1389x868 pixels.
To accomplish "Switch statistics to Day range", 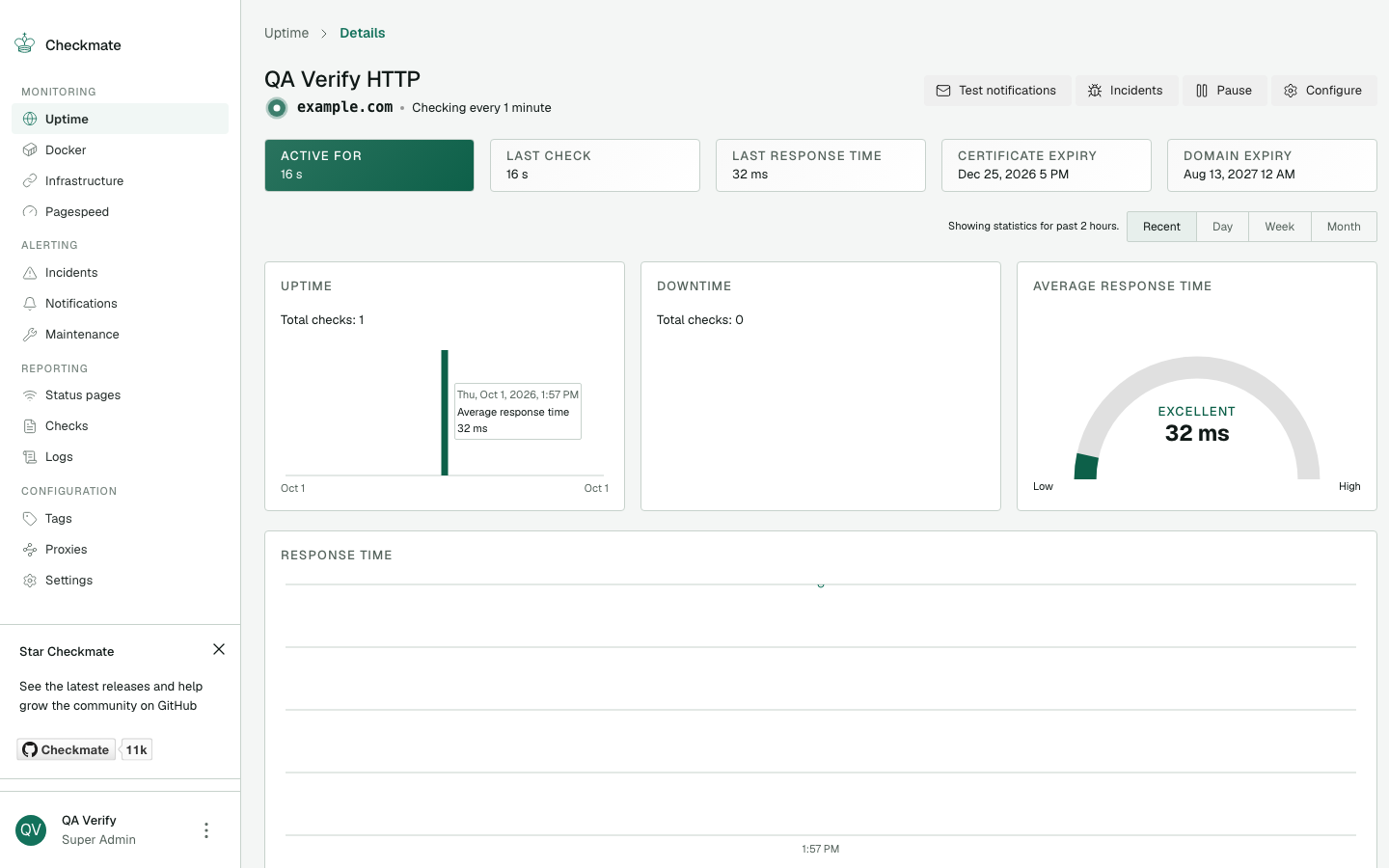I will (x=1222, y=227).
